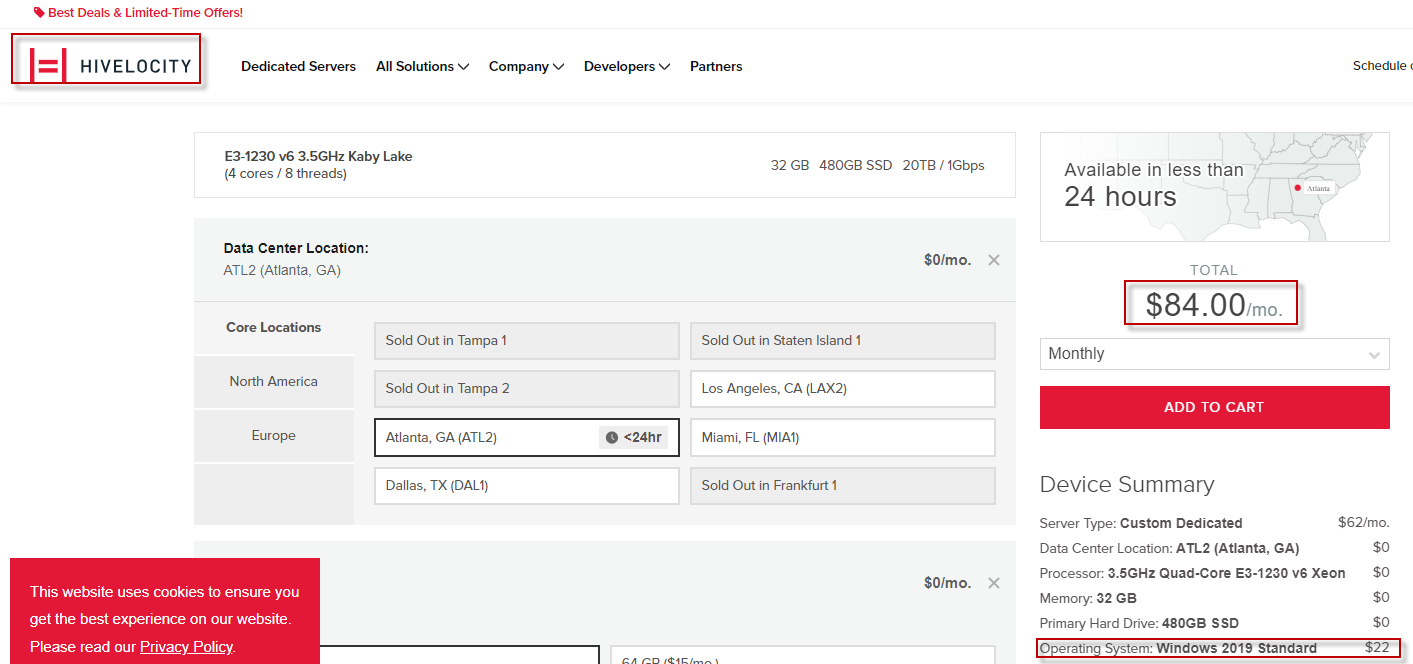Choose Sold Out in Frankfurt 1 option
This screenshot has height=664, width=1413.
tap(843, 485)
